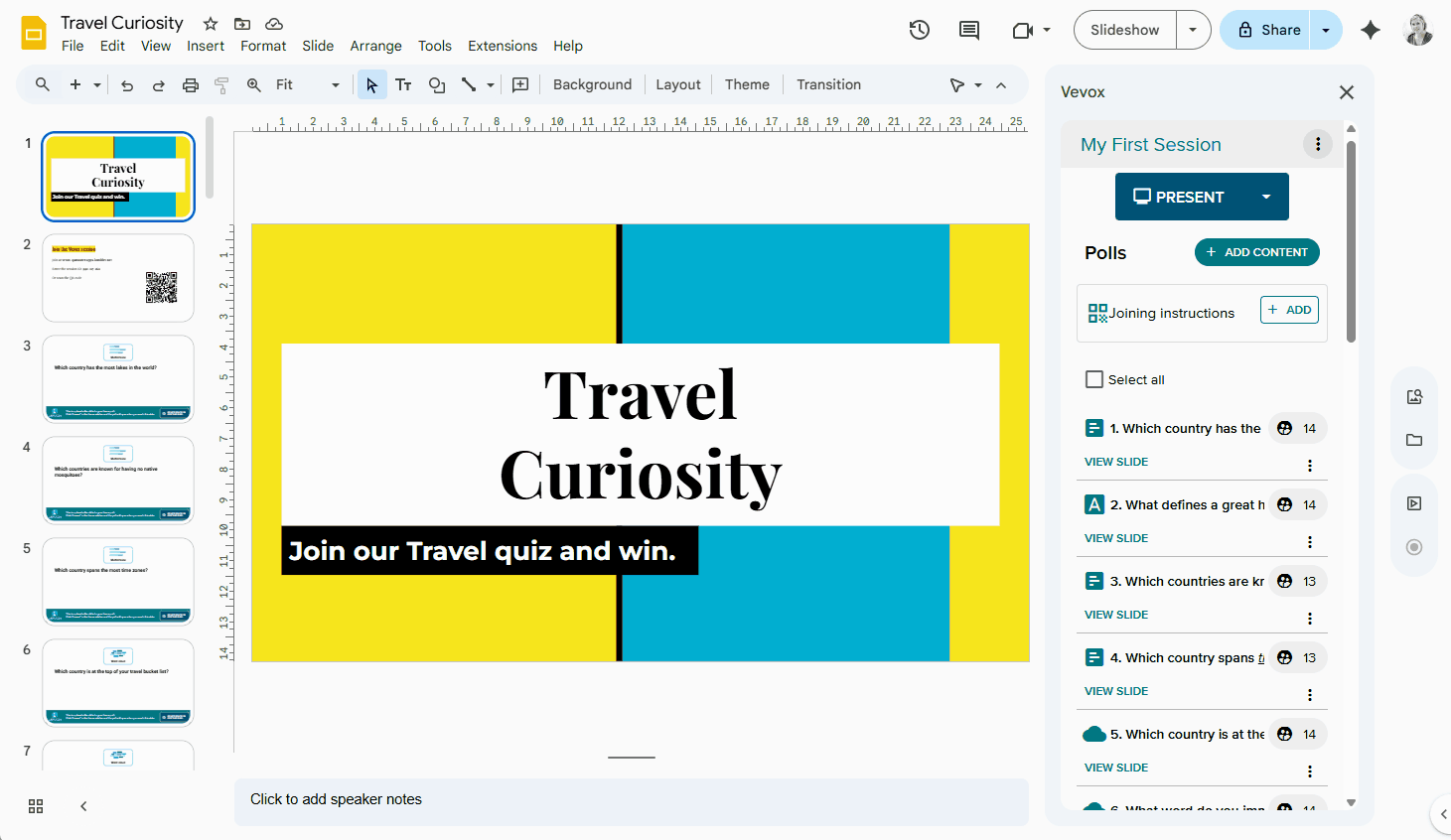Click VIEW SLIDE under question one
This screenshot has height=840, width=1451.
[1116, 461]
